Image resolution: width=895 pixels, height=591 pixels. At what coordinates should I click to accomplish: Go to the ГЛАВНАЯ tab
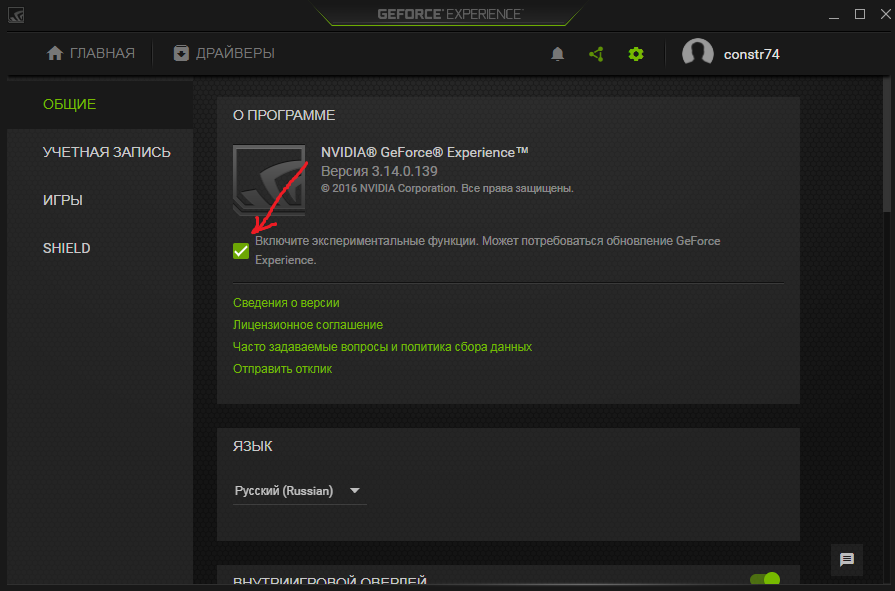[91, 53]
